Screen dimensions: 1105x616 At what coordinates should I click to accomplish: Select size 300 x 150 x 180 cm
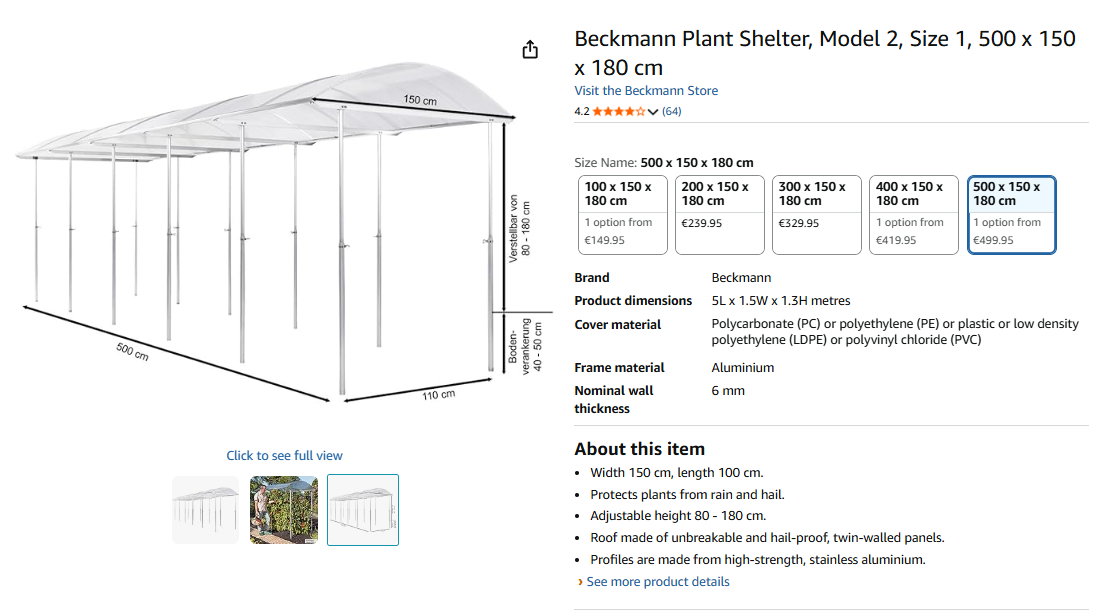tap(817, 215)
